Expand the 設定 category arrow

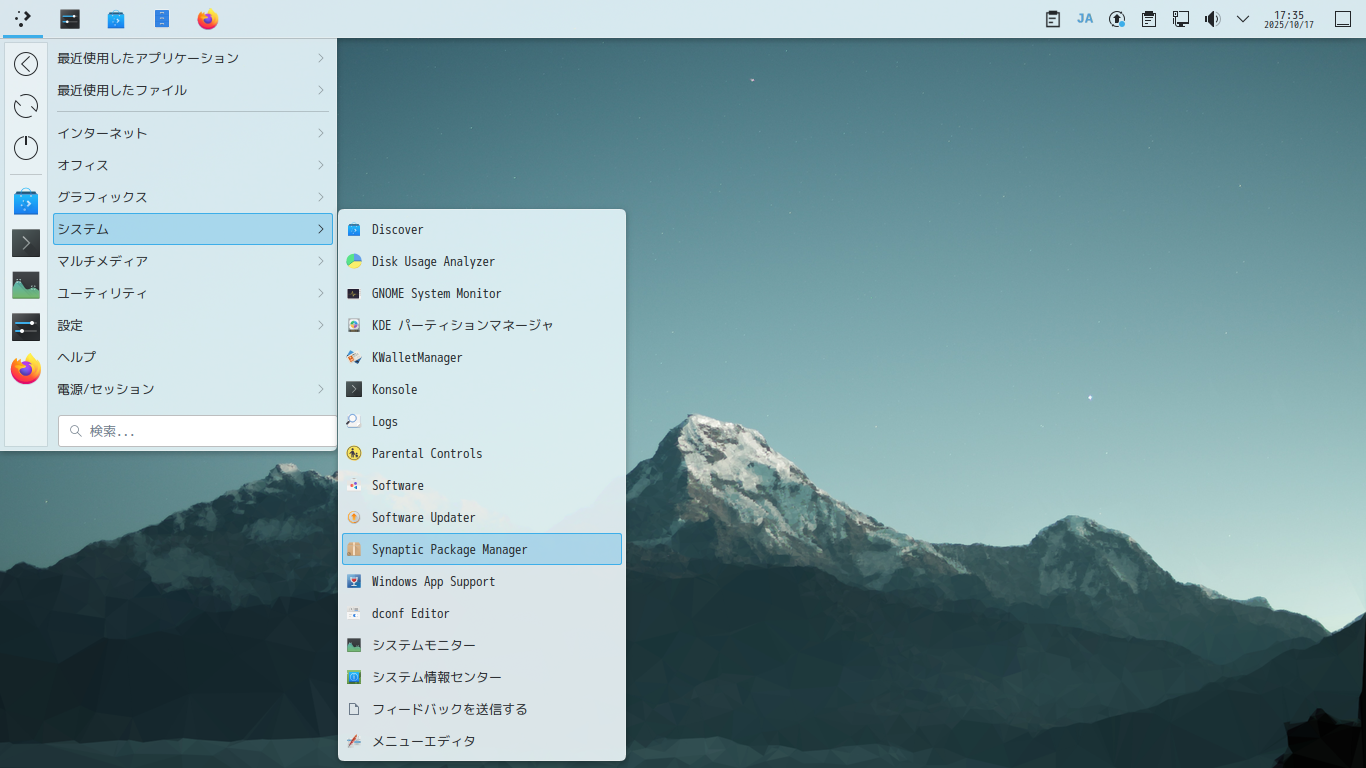point(321,325)
